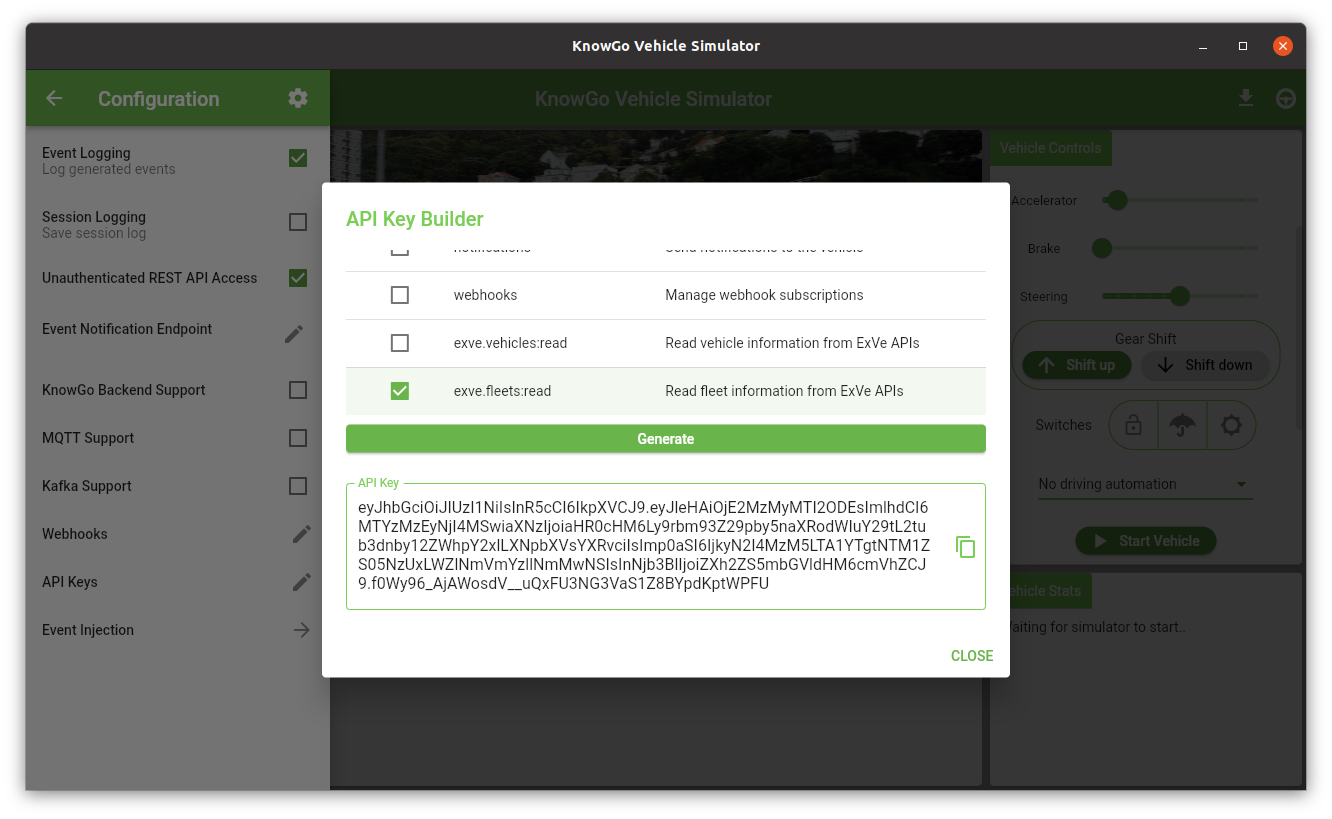Open the No driving automation dropdown
The width and height of the screenshot is (1332, 819).
1145,484
